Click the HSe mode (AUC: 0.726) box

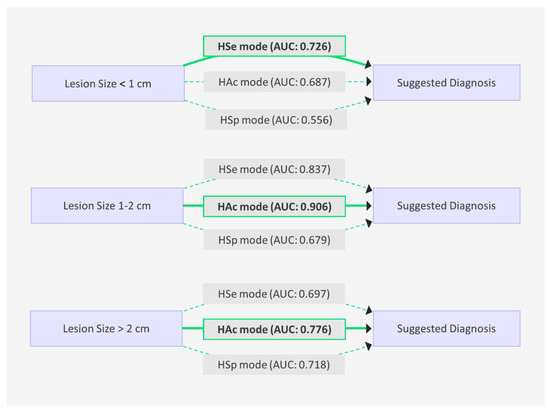coord(274,46)
